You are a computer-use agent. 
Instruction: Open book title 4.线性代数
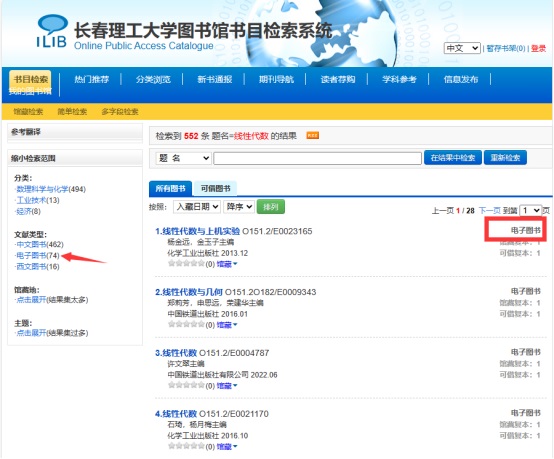click(176, 413)
